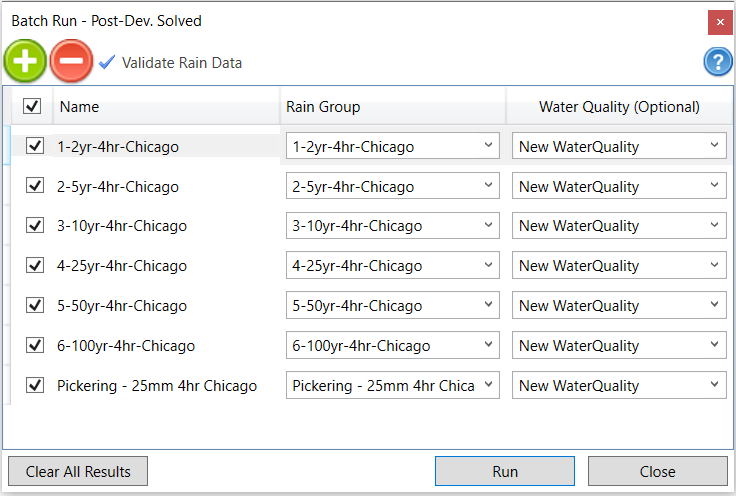The image size is (736, 496).
Task: Click the green add batch run icon
Action: (x=25, y=61)
